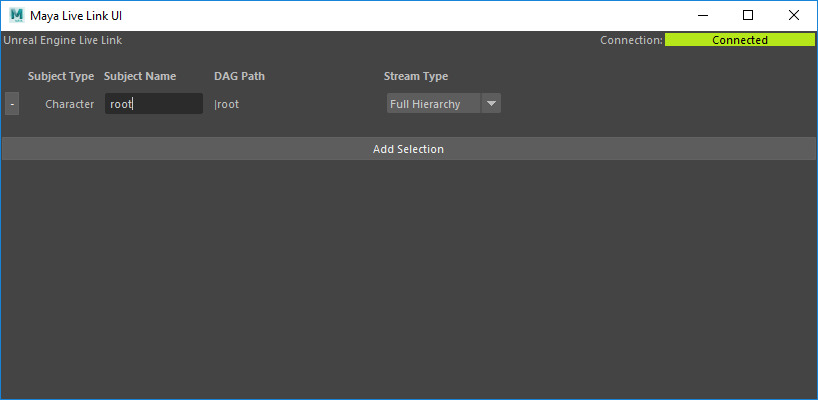Click the Maya logo icon in title bar
The width and height of the screenshot is (818, 400).
pos(17,15)
